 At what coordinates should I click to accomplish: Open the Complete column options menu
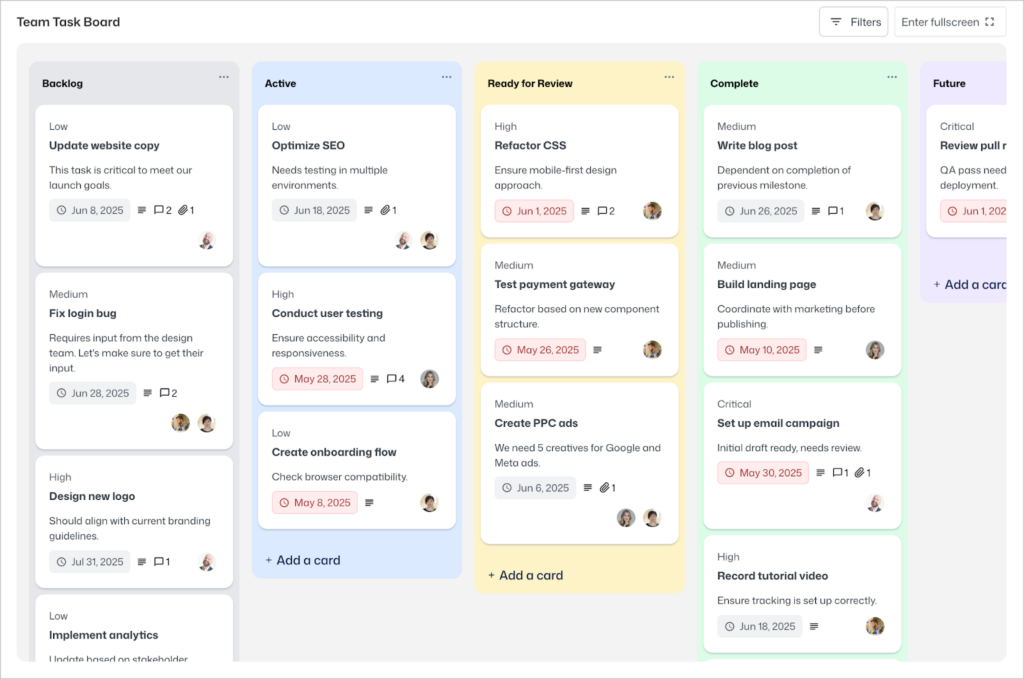point(893,76)
